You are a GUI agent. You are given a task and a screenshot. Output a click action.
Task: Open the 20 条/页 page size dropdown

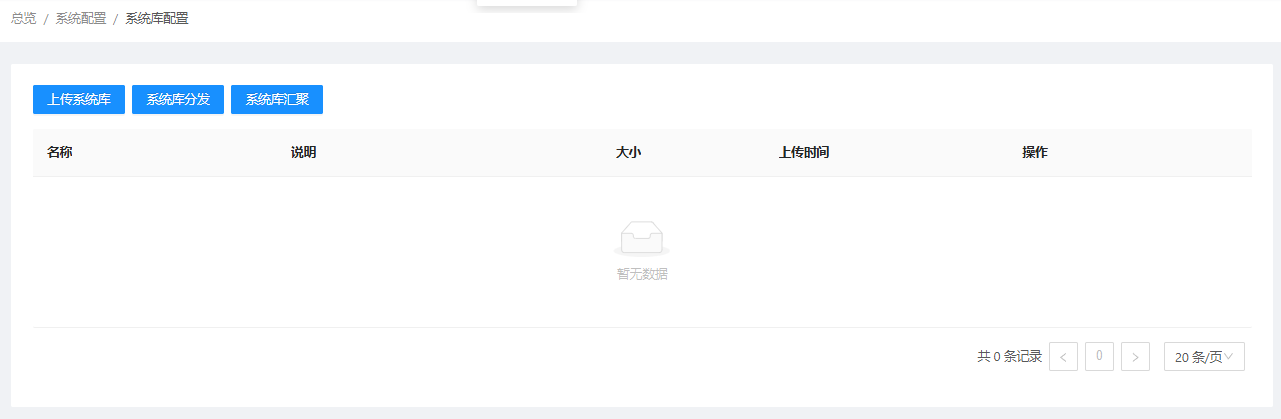[1204, 357]
